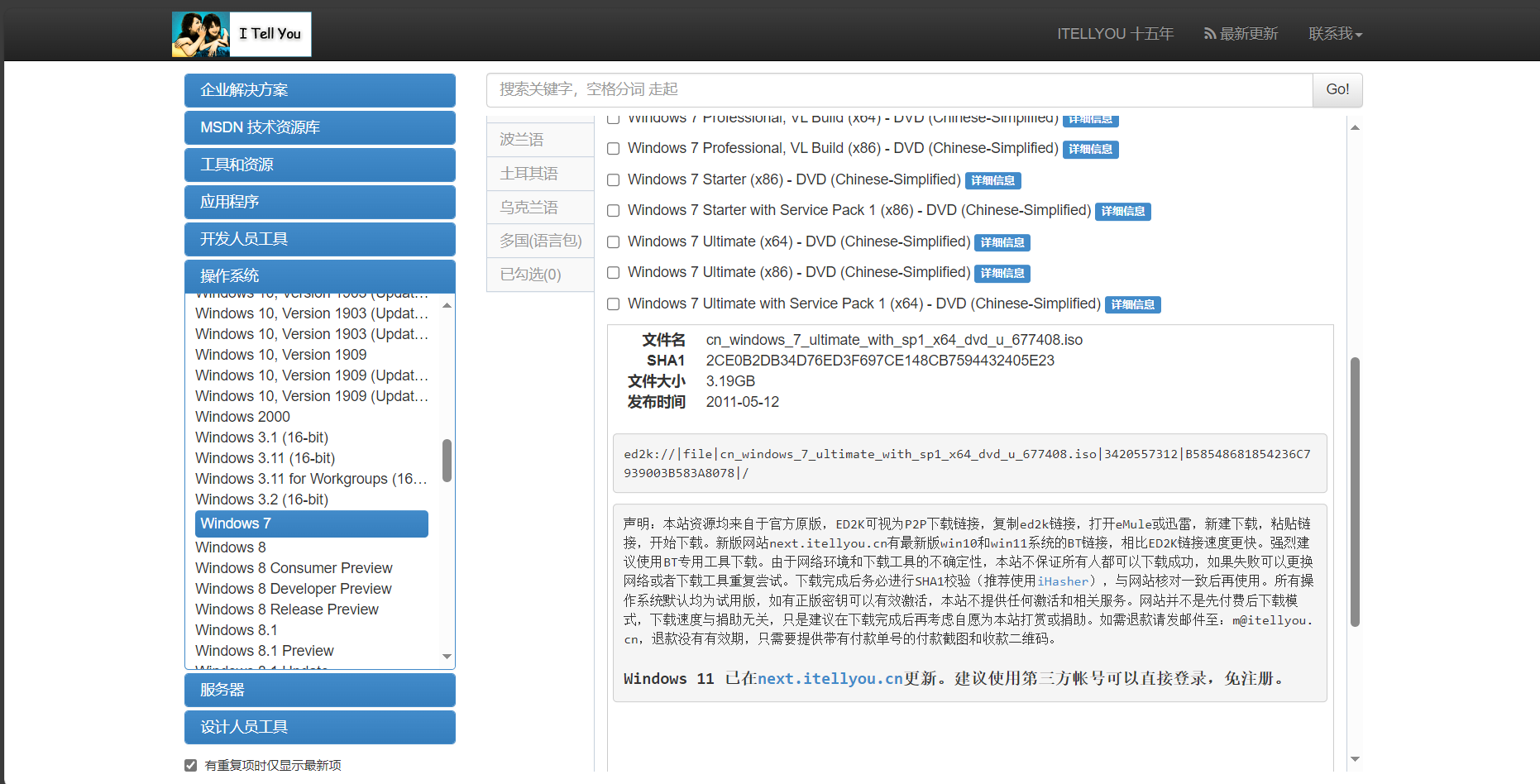Check Windows 7 Ultimate with Service Pack 1 (x64)
The height and width of the screenshot is (784, 1540).
(614, 304)
